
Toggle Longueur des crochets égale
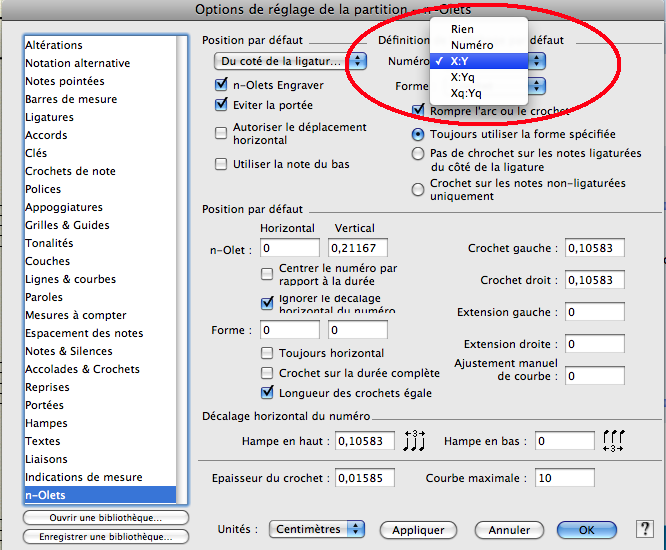pyautogui.click(x=267, y=393)
